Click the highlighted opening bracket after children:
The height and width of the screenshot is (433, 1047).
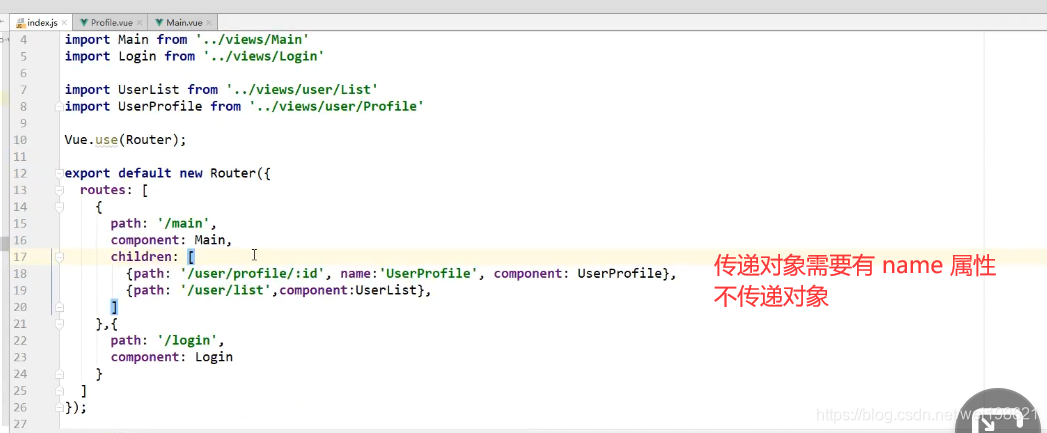[191, 257]
